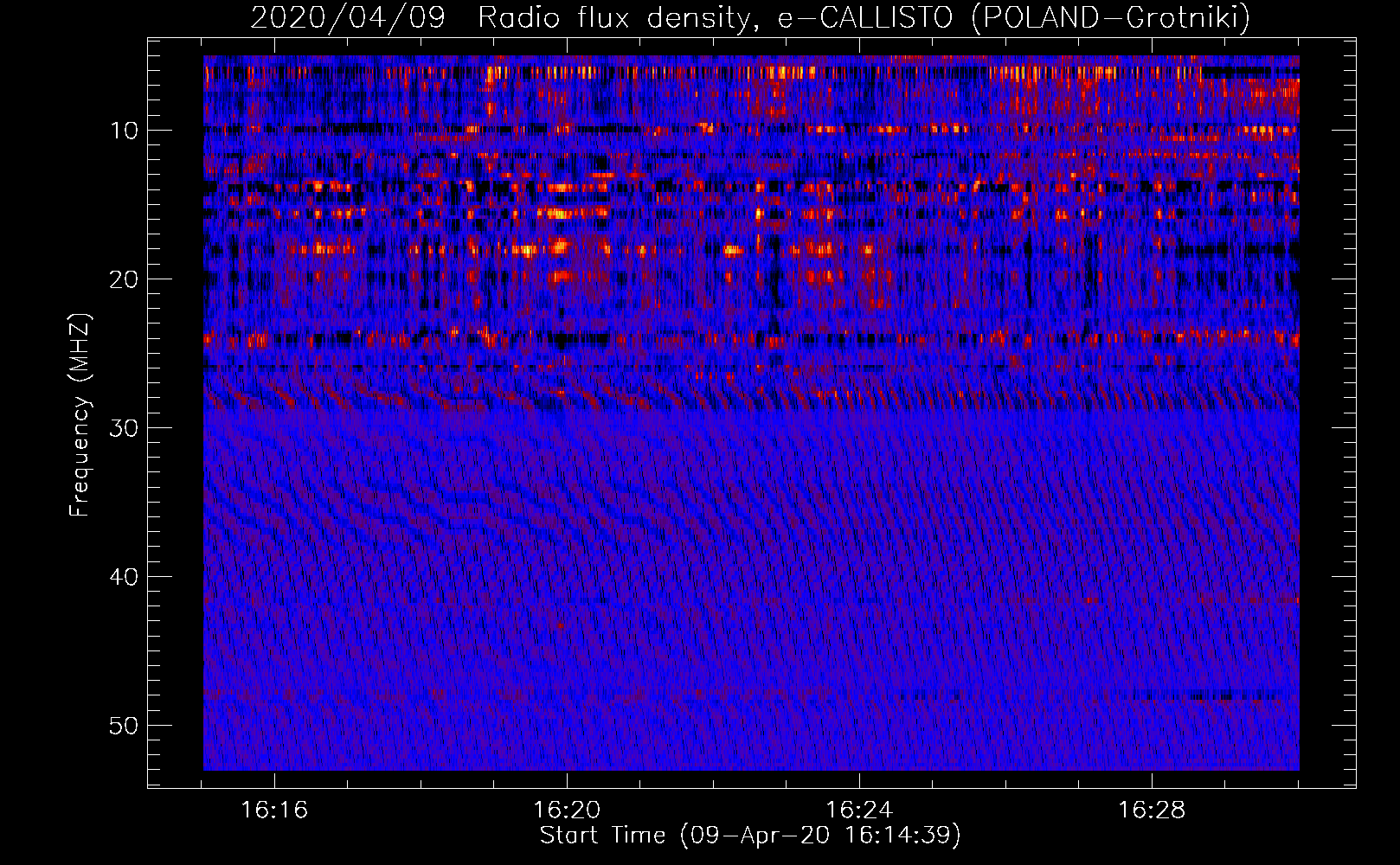Viewport: 1400px width, 865px height.
Task: Click the time tick label '16:28'
Action: pyautogui.click(x=1152, y=810)
